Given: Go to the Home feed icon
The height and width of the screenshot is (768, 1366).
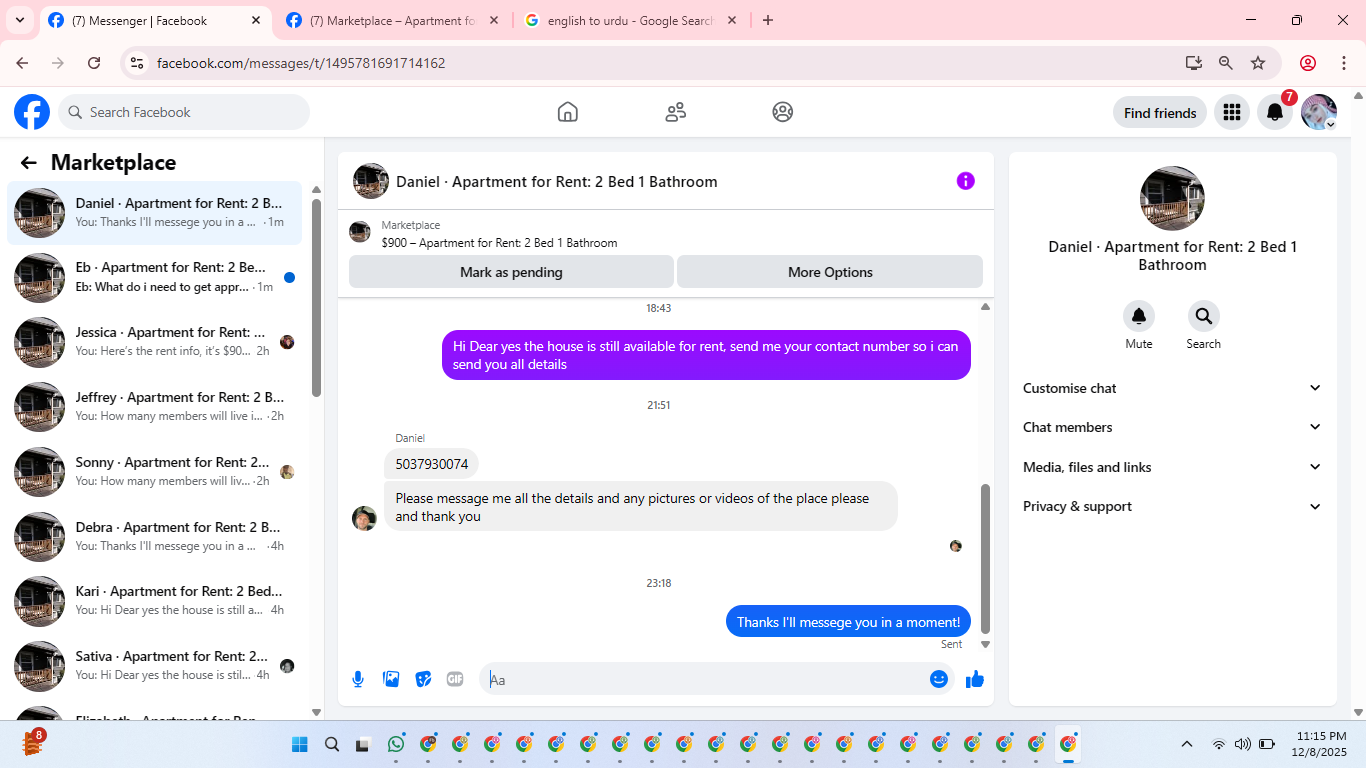Looking at the screenshot, I should pos(568,112).
